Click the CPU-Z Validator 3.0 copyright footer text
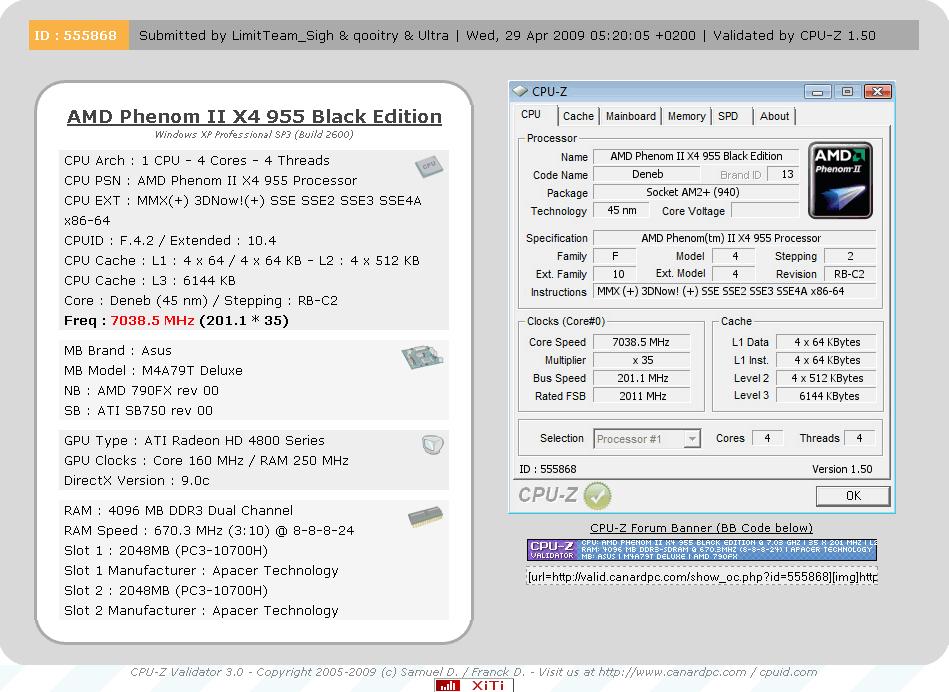The width and height of the screenshot is (949, 692). [474, 672]
